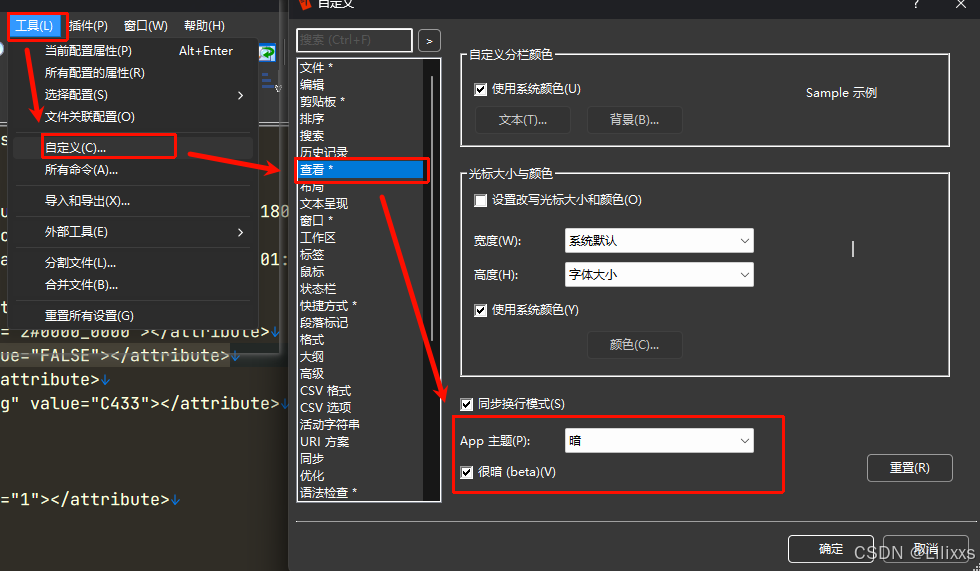Image resolution: width=980 pixels, height=571 pixels.
Task: Open the App 主题(P) dropdown
Action: (659, 440)
